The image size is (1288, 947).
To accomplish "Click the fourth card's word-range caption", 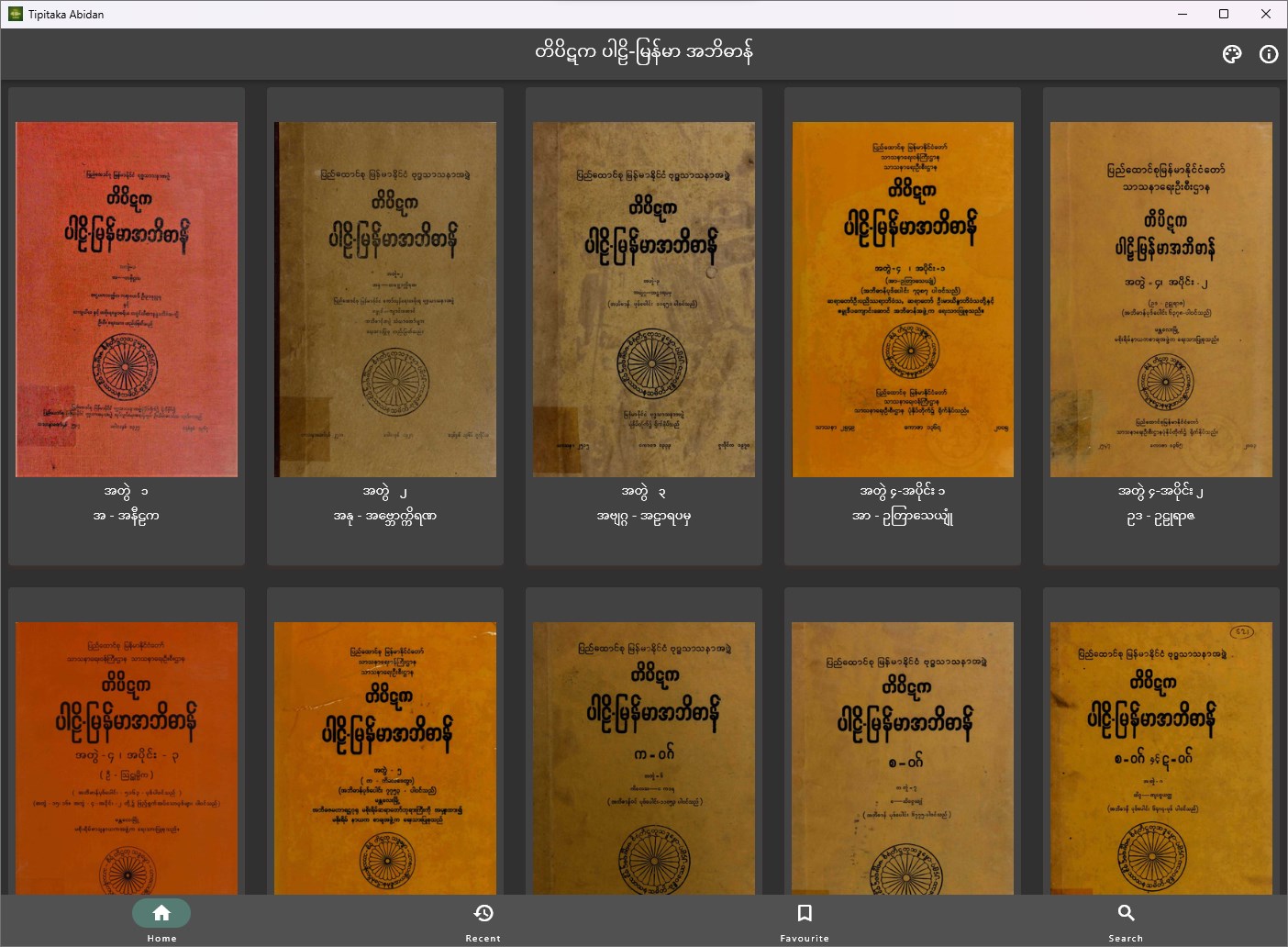I will (x=903, y=516).
